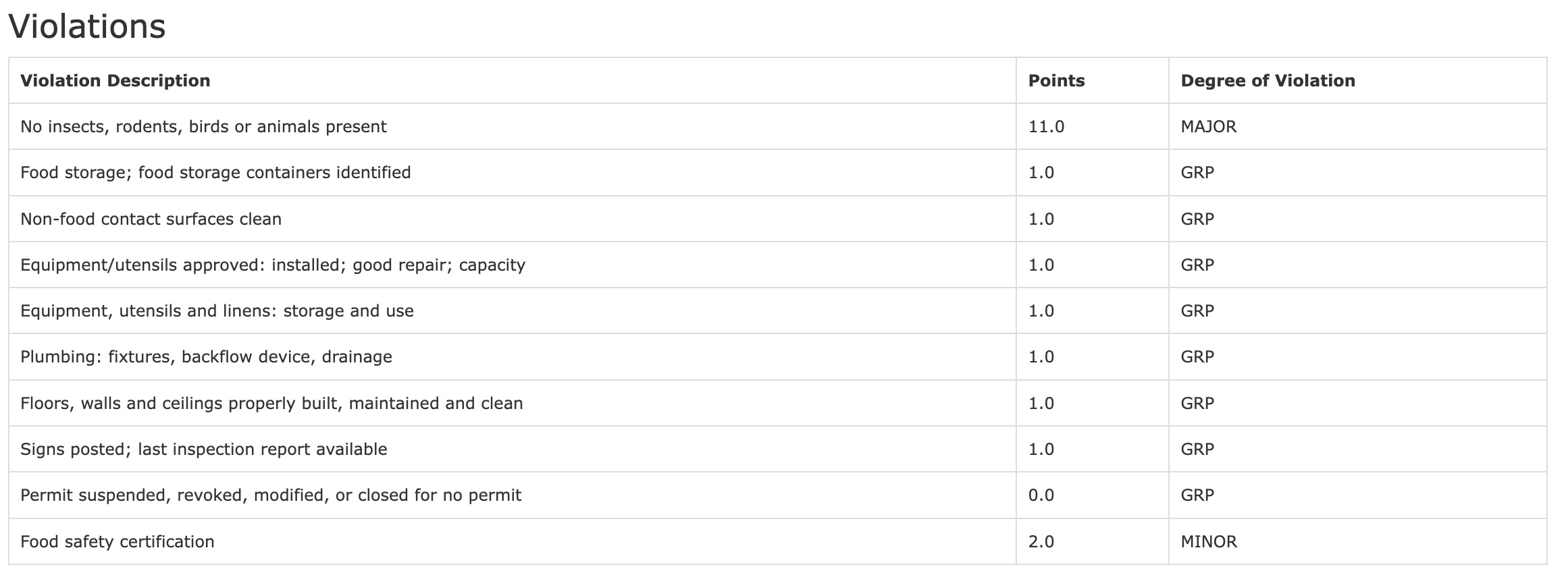Click the MAJOR degree cell
This screenshot has height=571, width=1568.
[x=1208, y=127]
